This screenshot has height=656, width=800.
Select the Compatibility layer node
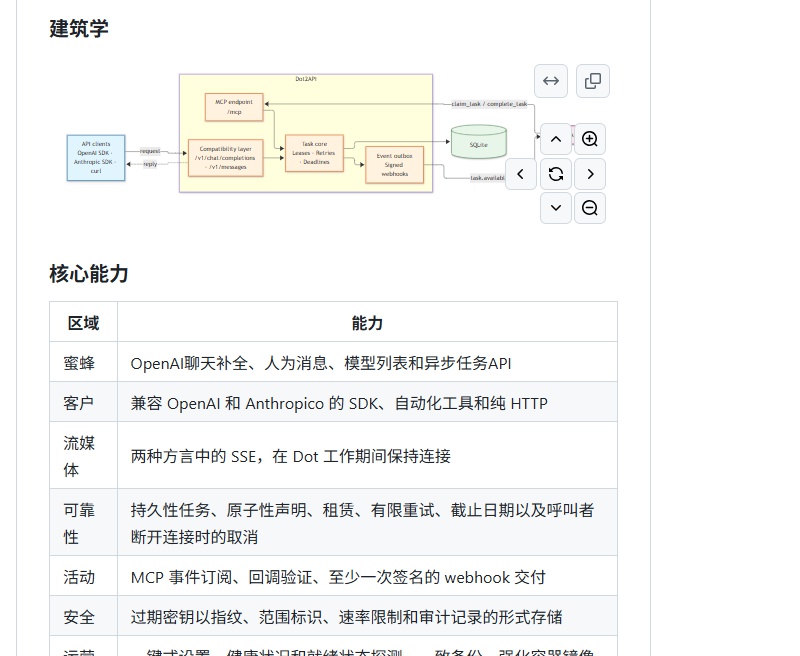tap(226, 158)
